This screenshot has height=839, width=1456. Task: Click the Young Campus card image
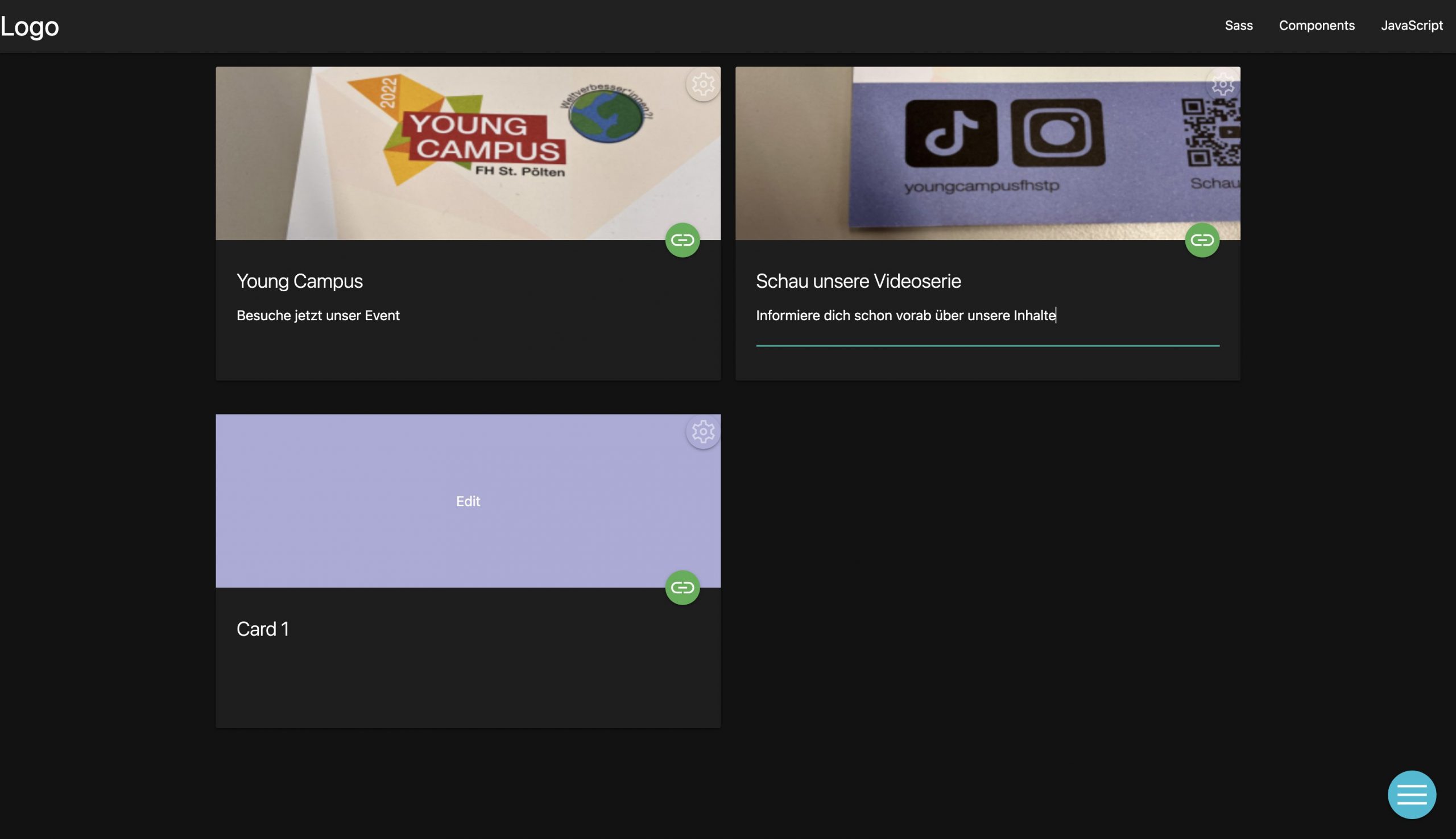click(468, 153)
